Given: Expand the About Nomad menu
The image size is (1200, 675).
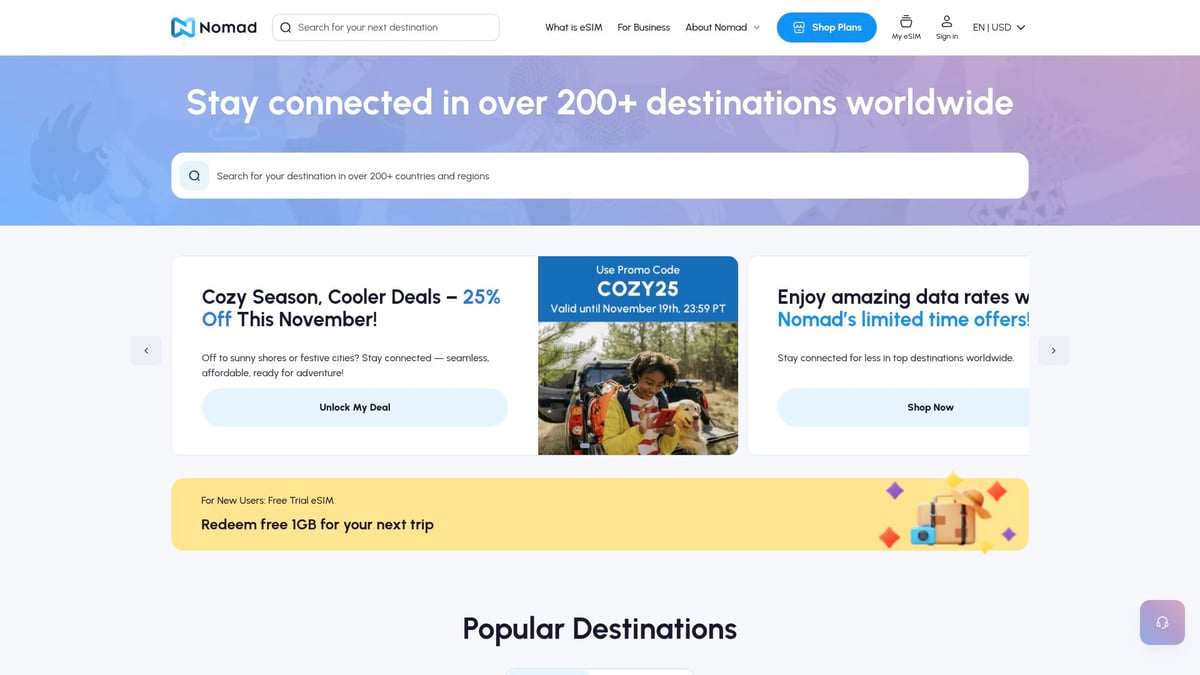Looking at the screenshot, I should (723, 27).
